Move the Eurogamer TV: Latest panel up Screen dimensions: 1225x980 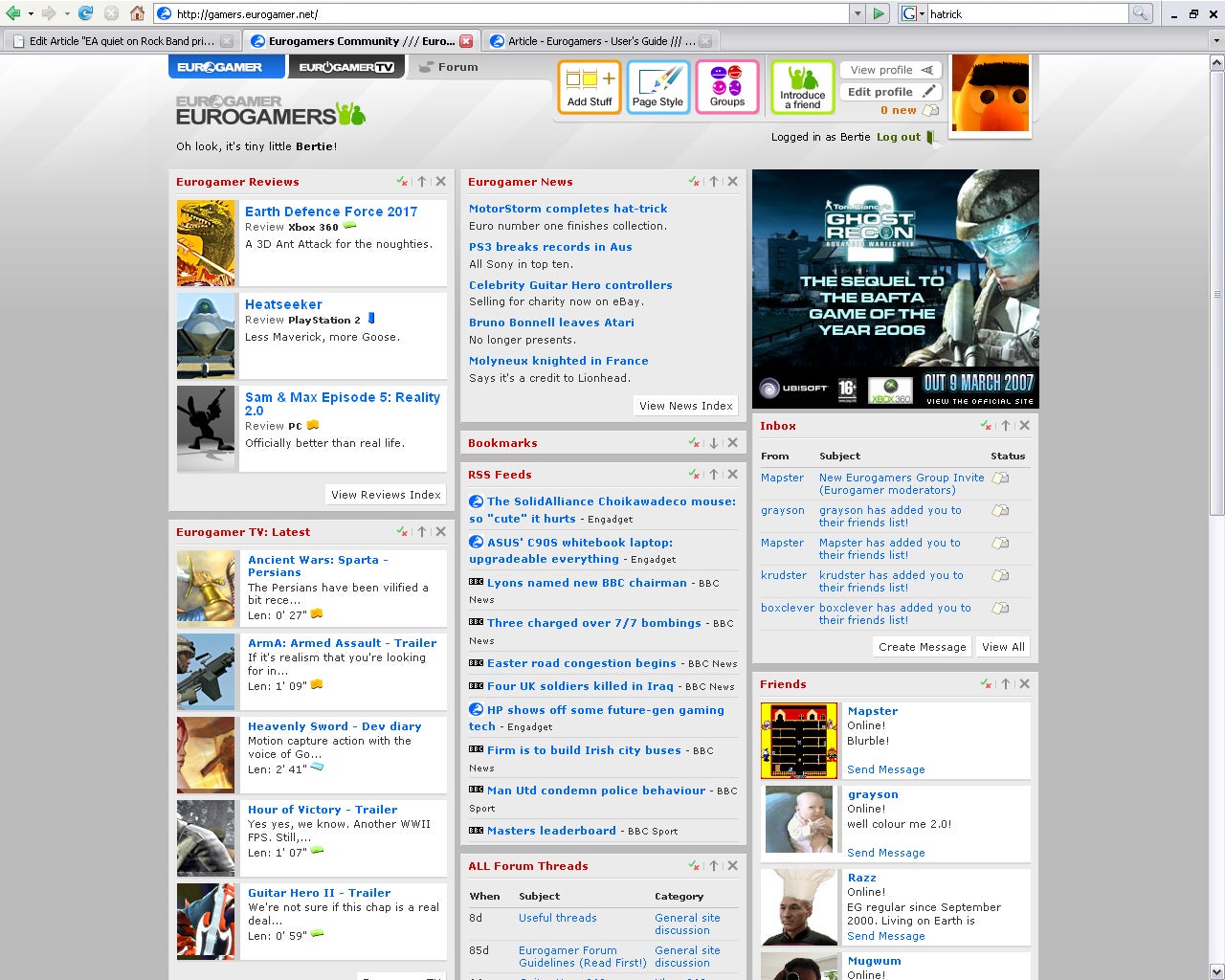tap(422, 531)
